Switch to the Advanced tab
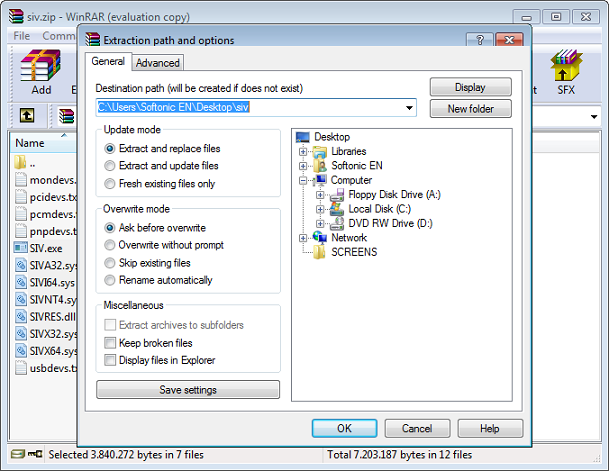The width and height of the screenshot is (609, 471). pos(158,63)
